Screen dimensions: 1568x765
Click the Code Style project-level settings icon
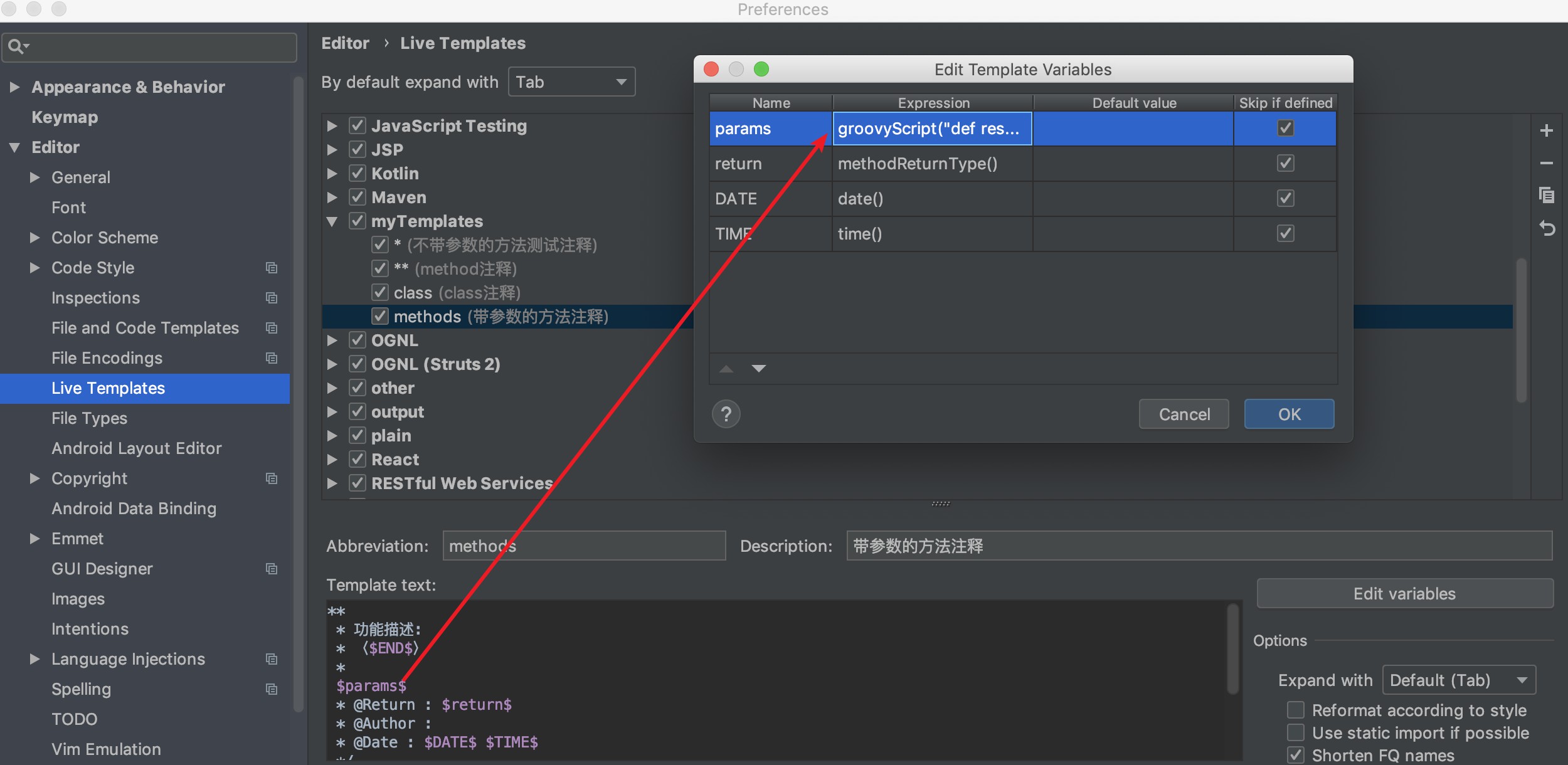pos(271,268)
